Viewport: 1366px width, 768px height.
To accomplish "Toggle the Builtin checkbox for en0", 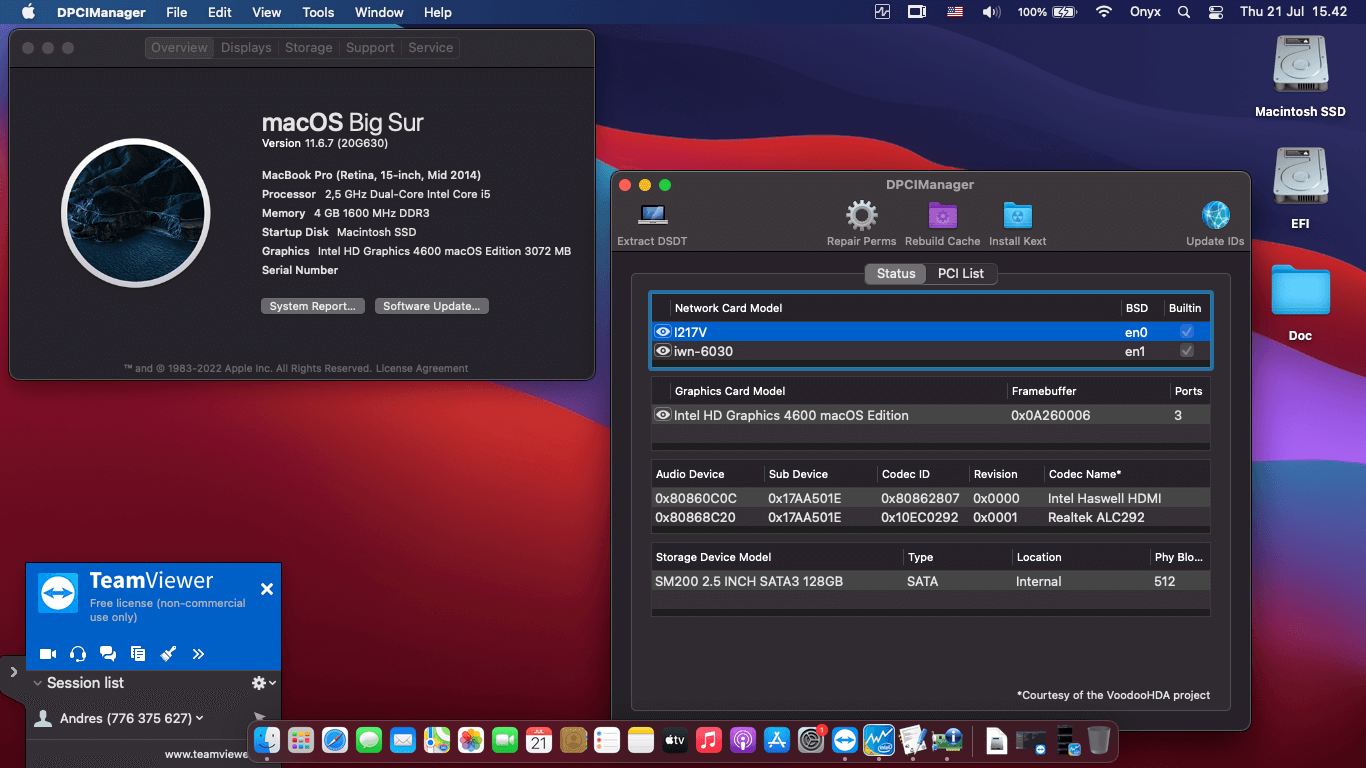I will (x=1187, y=331).
